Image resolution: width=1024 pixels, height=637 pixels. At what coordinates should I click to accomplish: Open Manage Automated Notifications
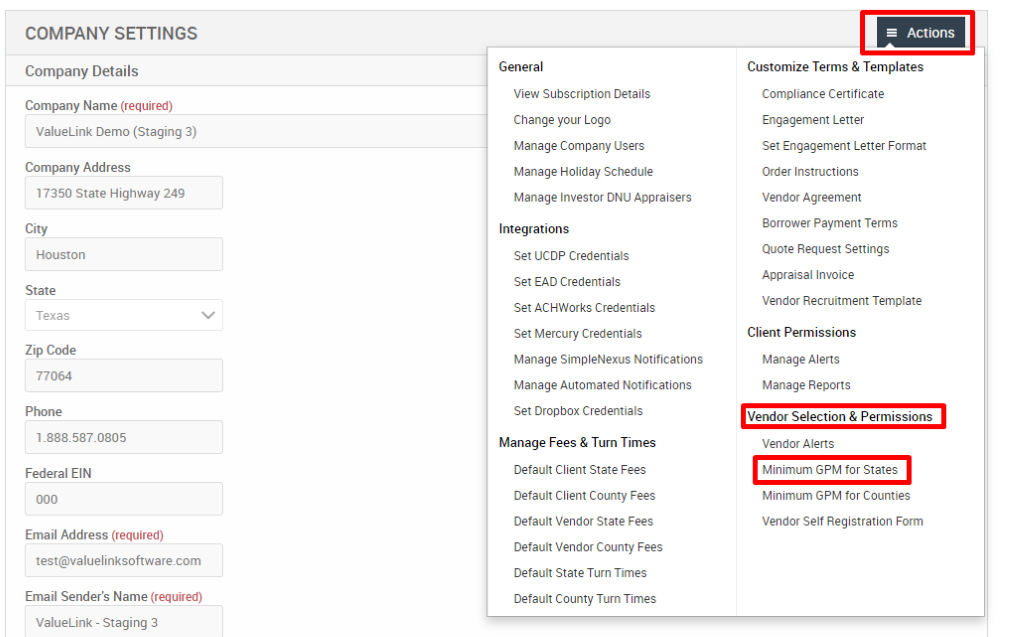(x=602, y=385)
